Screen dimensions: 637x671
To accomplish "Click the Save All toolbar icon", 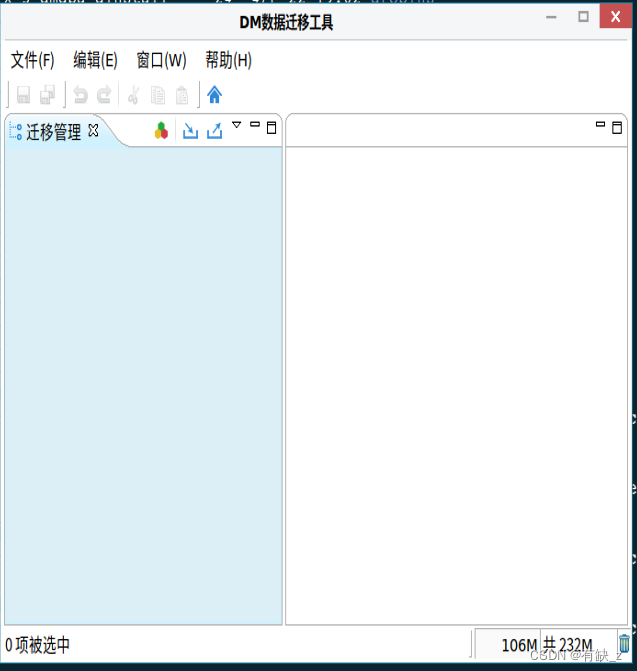I will point(47,95).
